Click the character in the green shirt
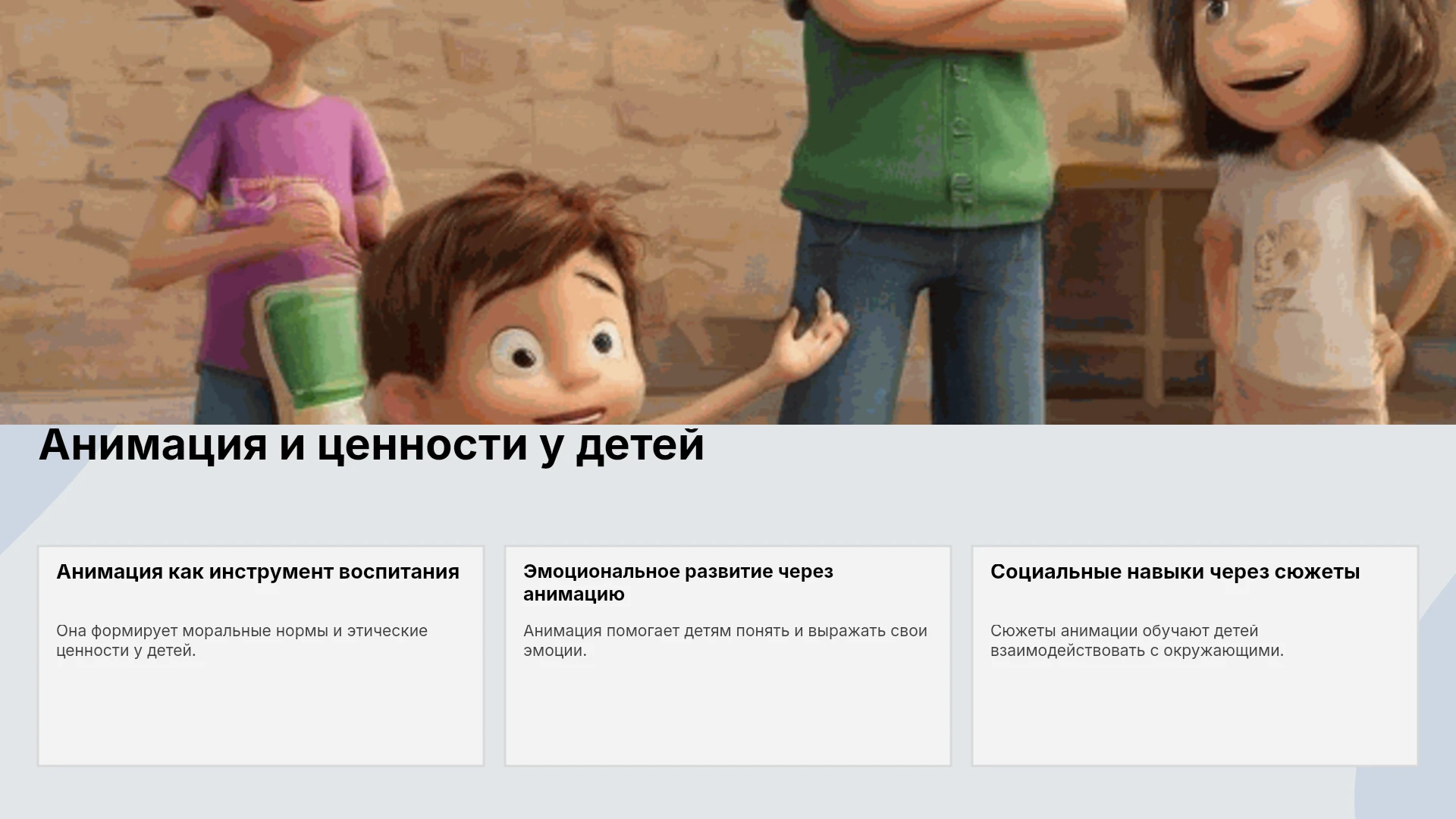 click(x=918, y=114)
